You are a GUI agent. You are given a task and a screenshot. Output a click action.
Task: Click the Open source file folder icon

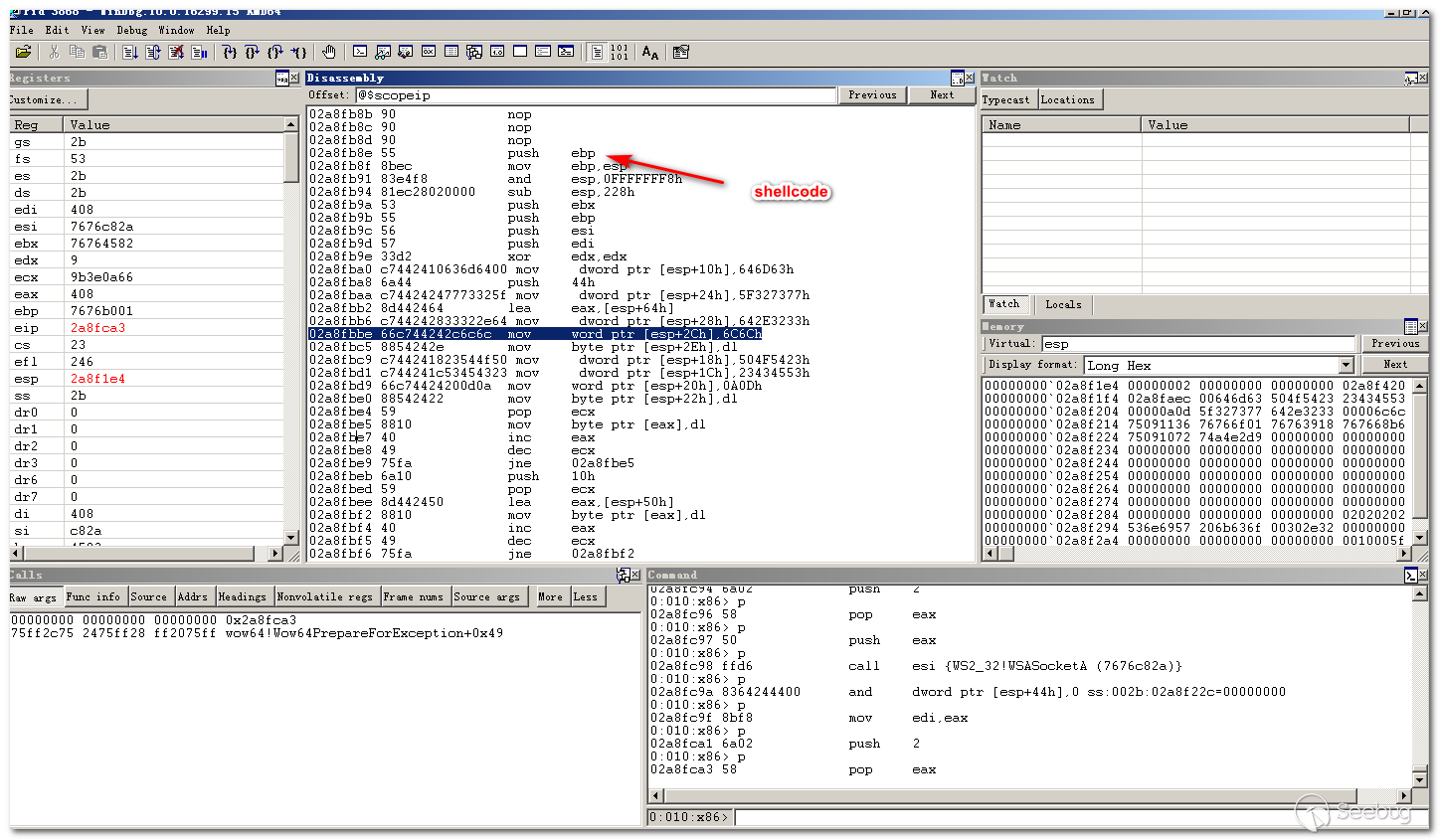click(23, 52)
